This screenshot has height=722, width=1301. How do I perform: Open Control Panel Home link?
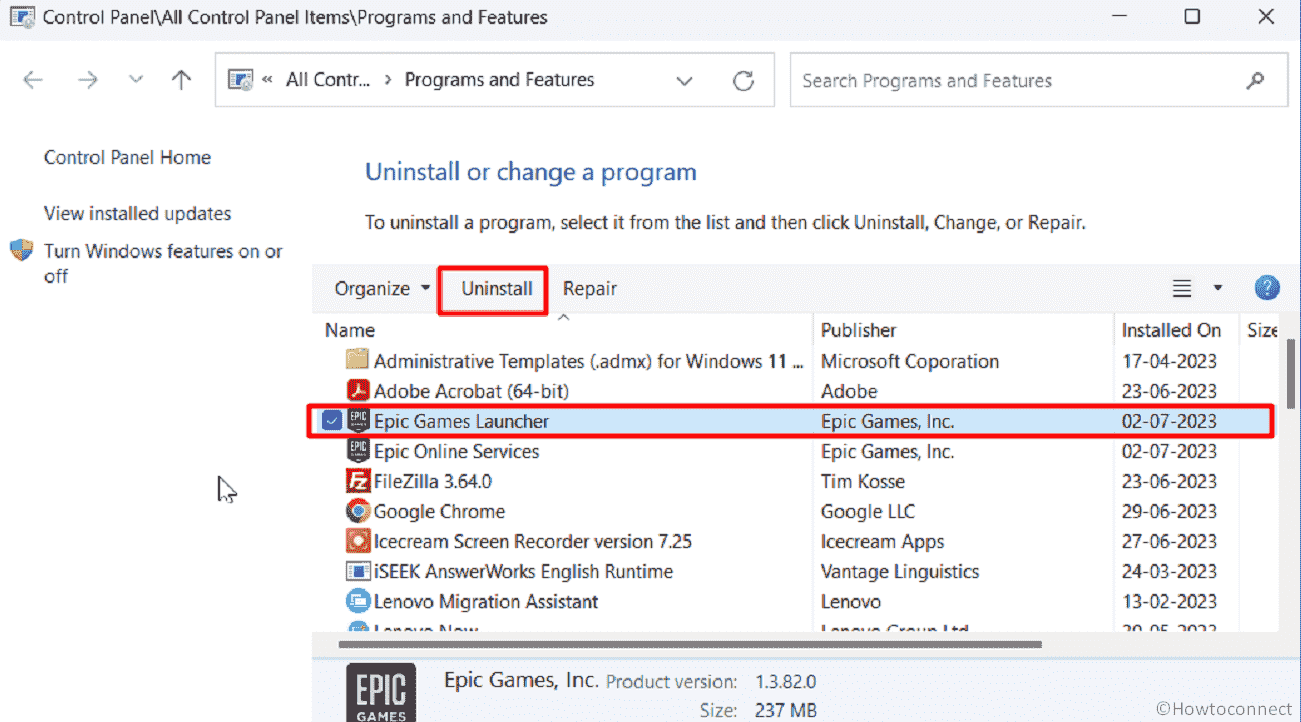[x=127, y=157]
